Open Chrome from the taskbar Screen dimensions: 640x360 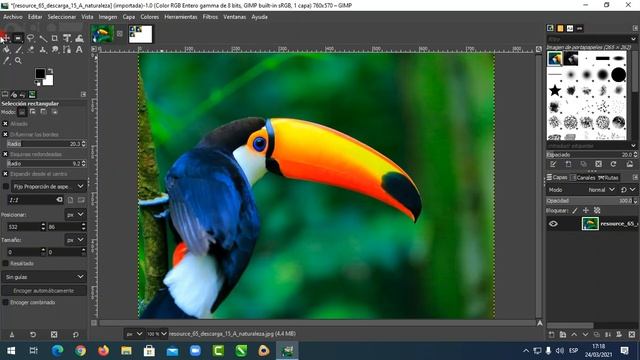point(80,351)
